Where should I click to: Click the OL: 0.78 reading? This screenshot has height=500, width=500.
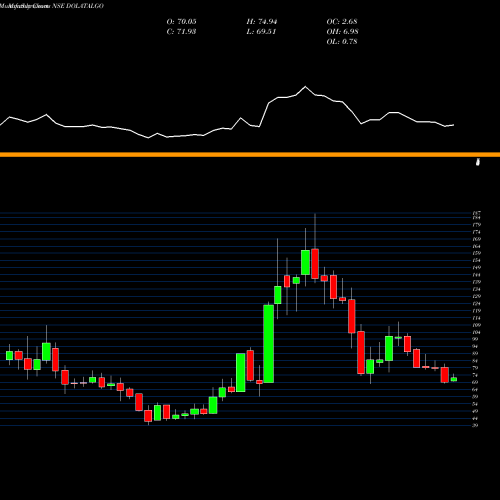(342, 42)
